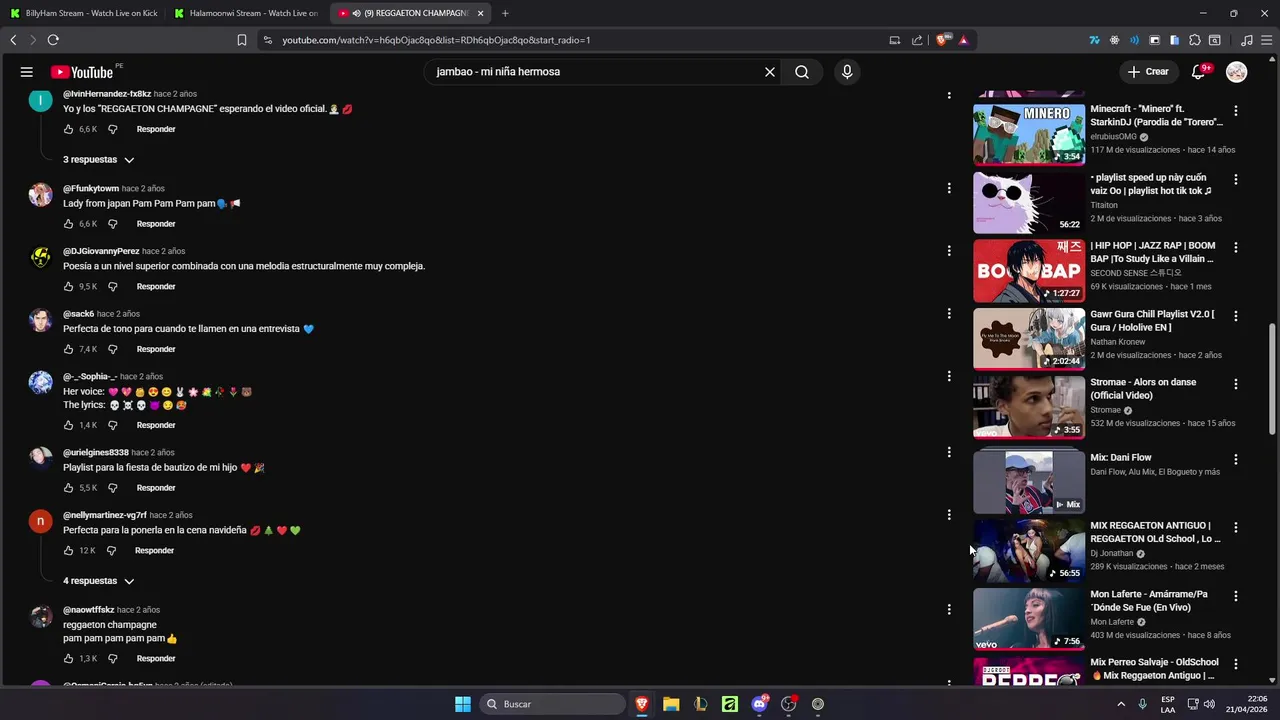Viewport: 1280px width, 720px height.
Task: Click the magnifier search button
Action: (802, 72)
